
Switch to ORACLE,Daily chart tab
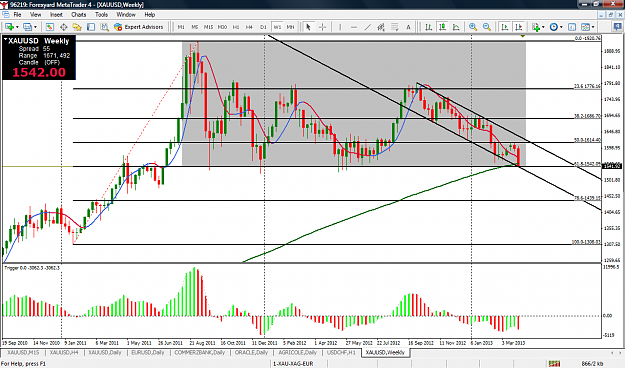pos(251,353)
